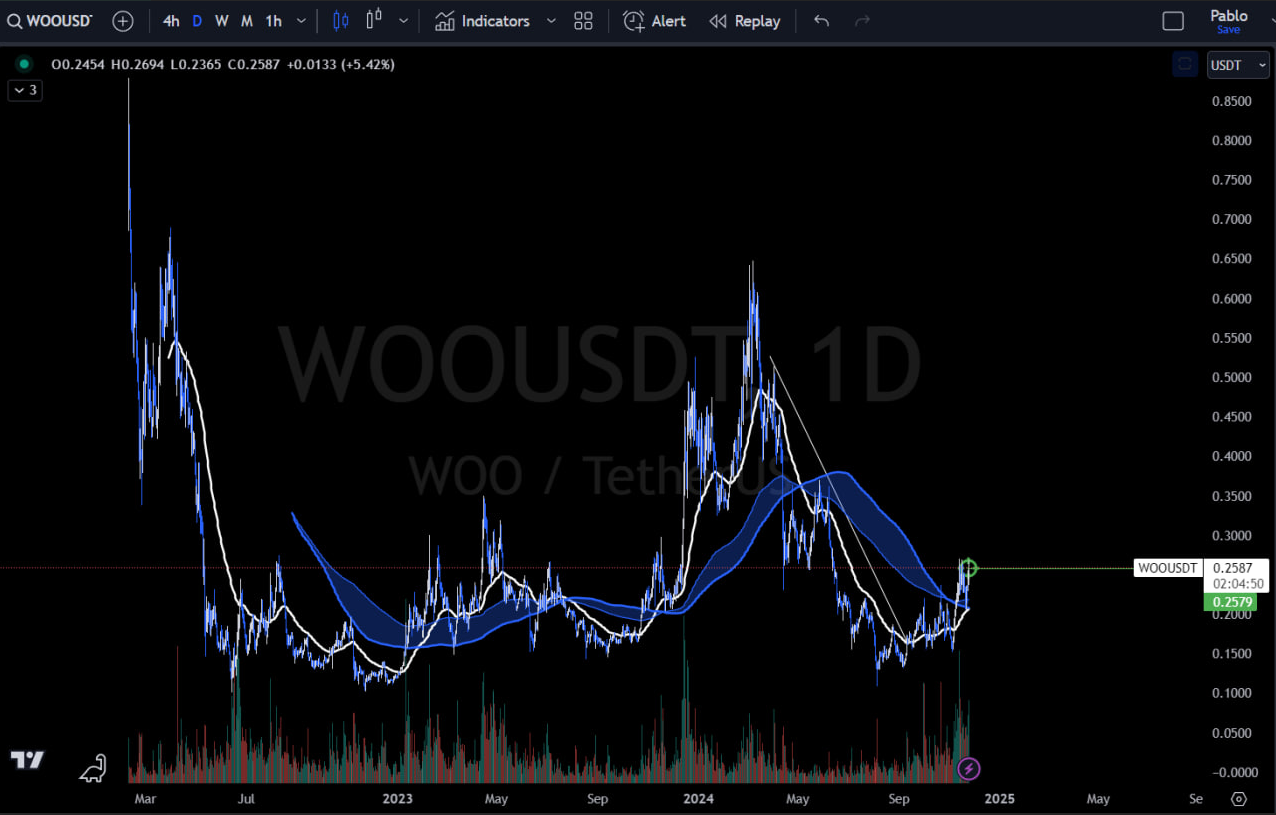Click the undo arrow
1276x815 pixels.
[x=821, y=20]
